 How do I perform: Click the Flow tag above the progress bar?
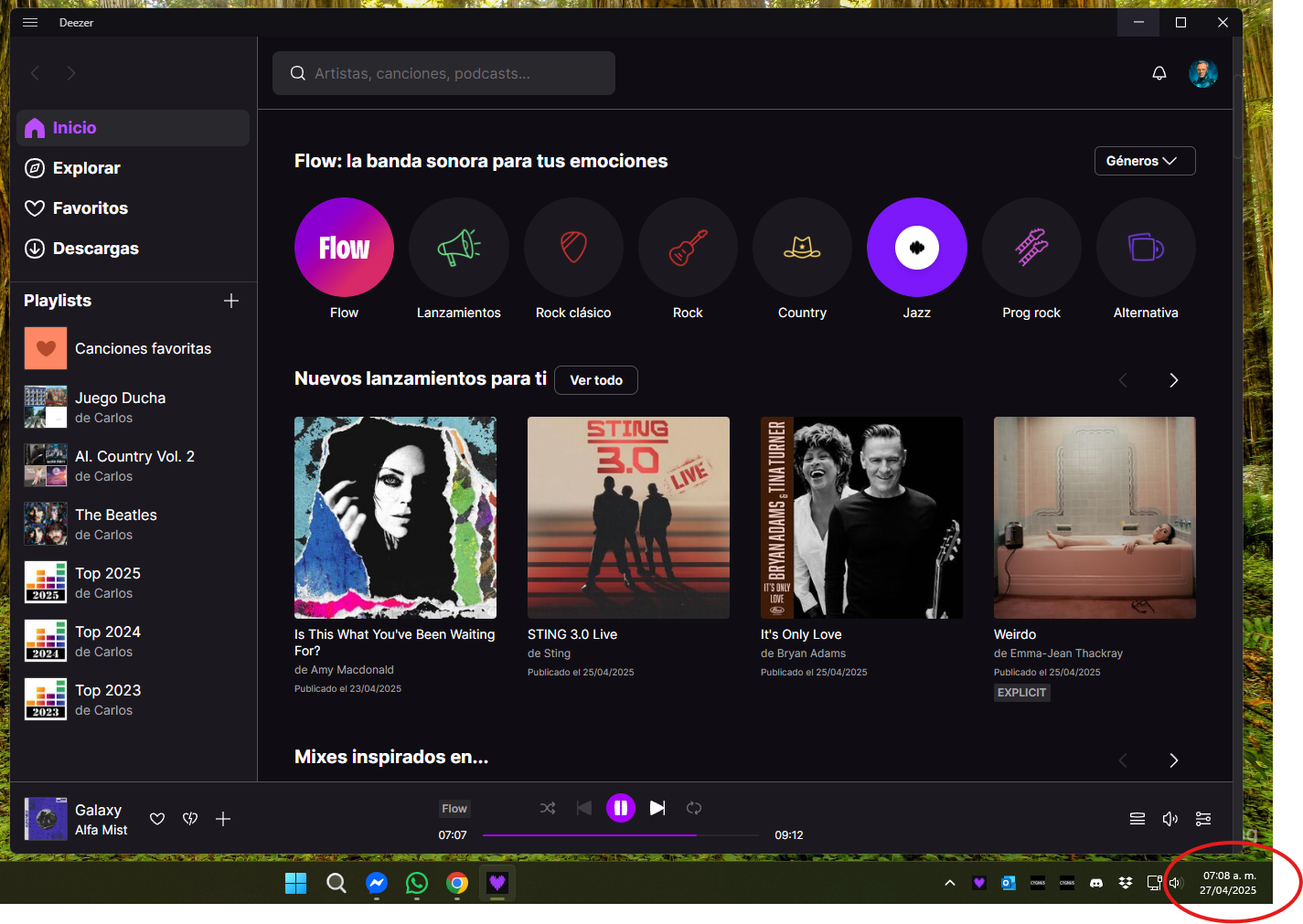(454, 809)
